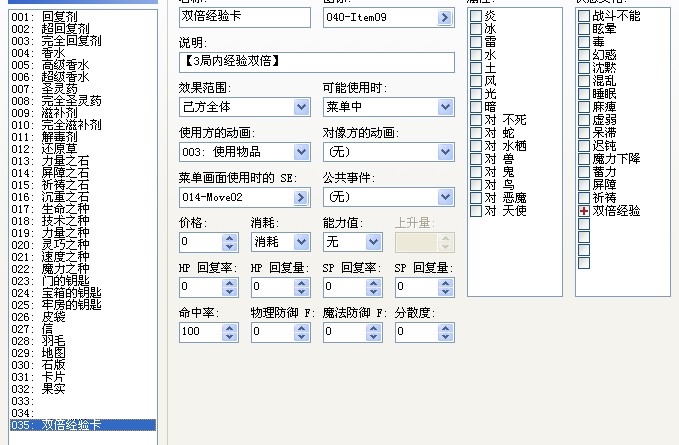Enable the 对 天使 attribute checkbox

476,211
